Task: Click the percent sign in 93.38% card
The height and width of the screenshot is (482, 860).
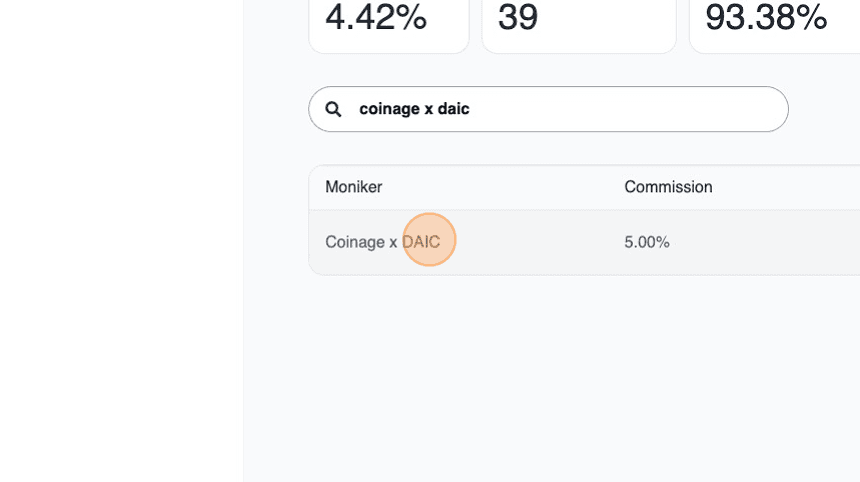Action: 811,17
